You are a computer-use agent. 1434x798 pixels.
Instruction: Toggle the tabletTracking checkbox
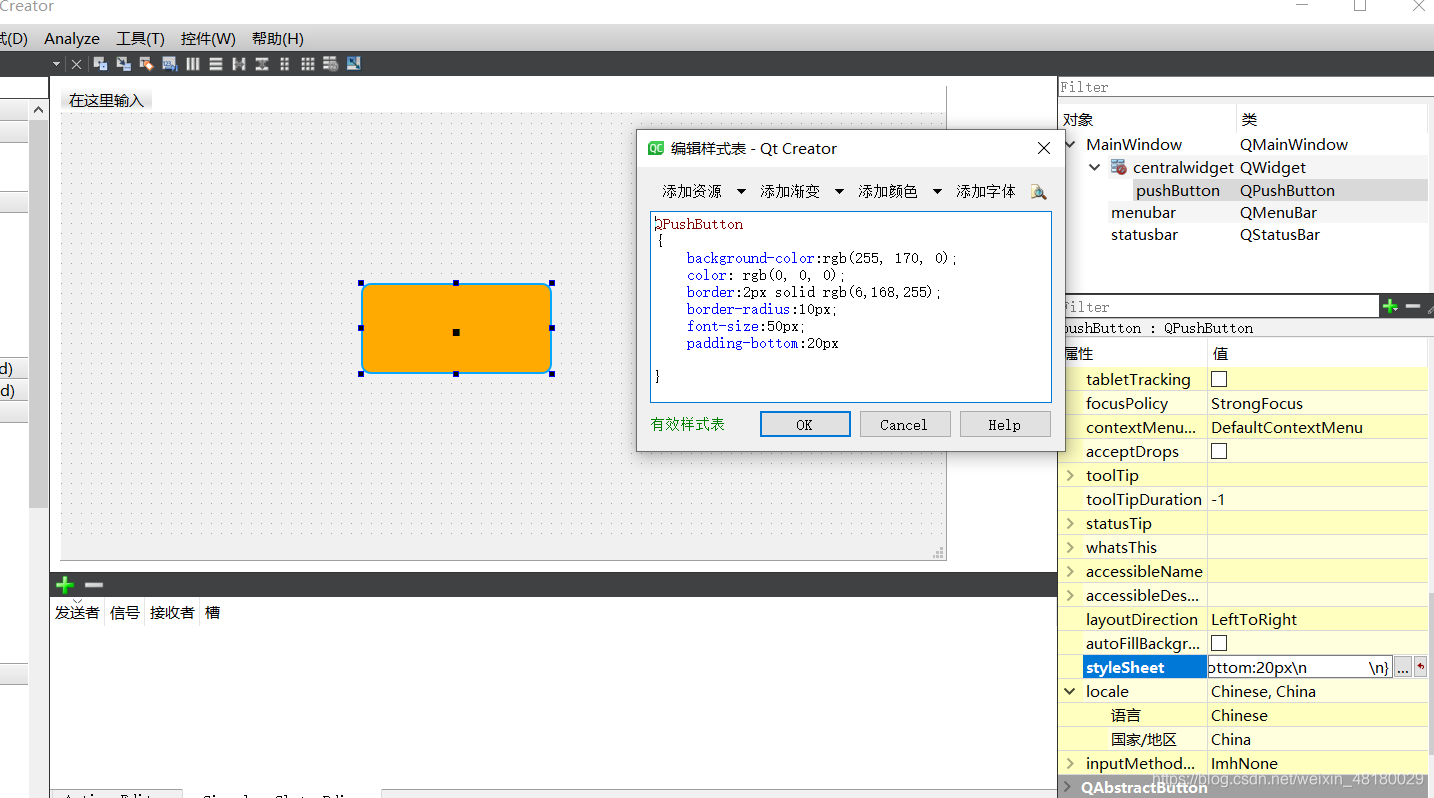pos(1219,379)
